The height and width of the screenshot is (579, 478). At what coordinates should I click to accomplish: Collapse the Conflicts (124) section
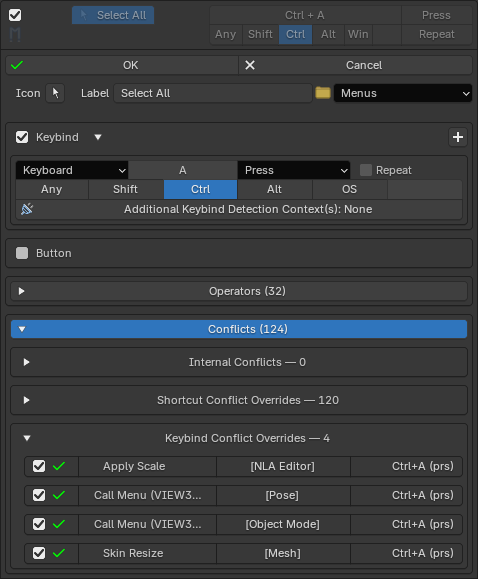coord(239,329)
